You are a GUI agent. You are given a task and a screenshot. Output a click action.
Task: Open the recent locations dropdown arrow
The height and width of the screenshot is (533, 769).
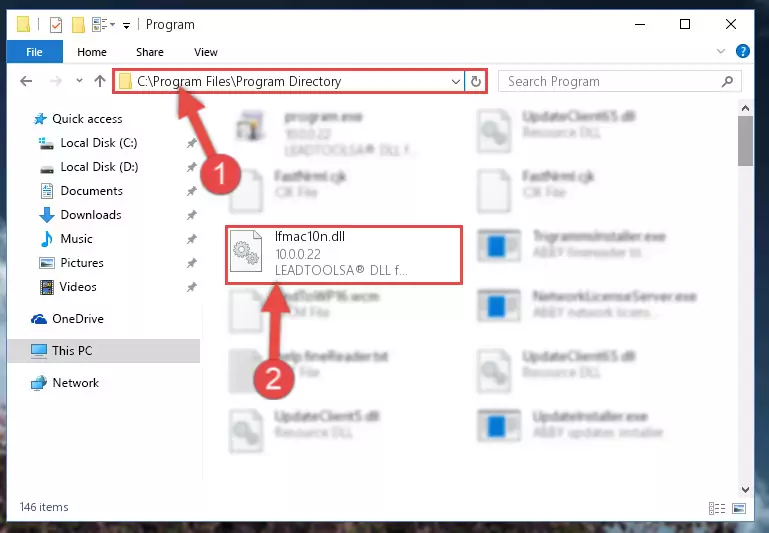pyautogui.click(x=79, y=81)
